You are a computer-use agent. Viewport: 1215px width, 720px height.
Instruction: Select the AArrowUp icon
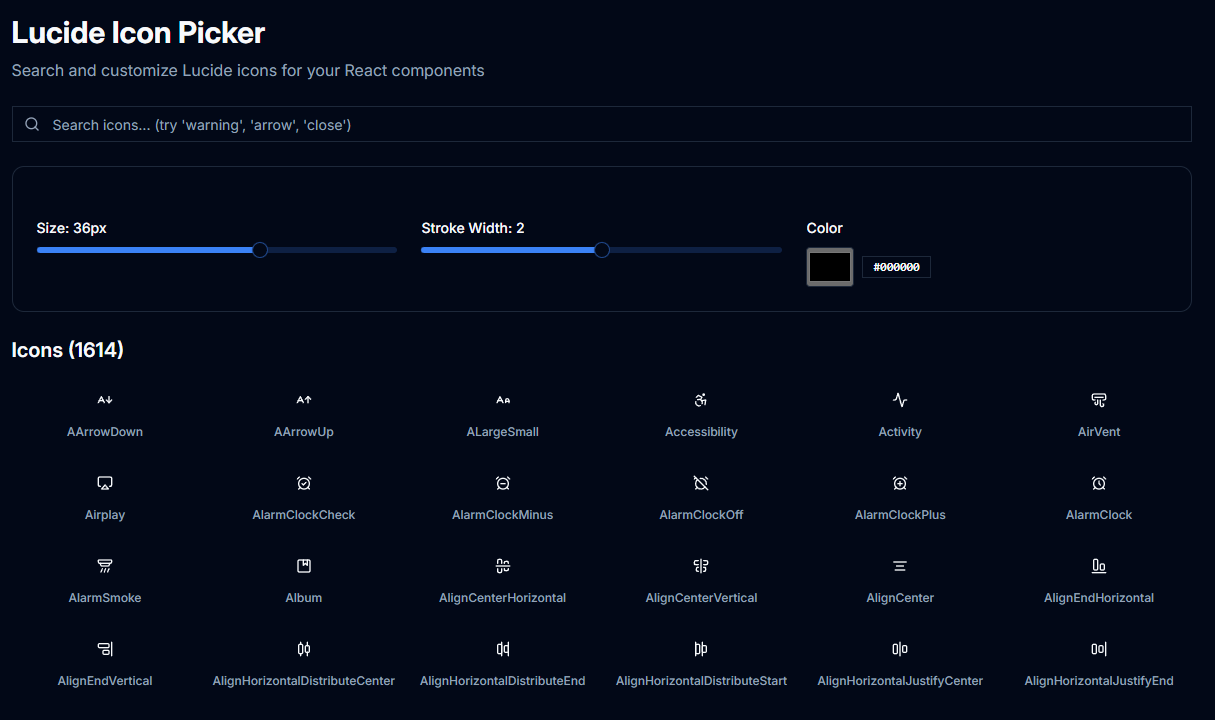[304, 400]
